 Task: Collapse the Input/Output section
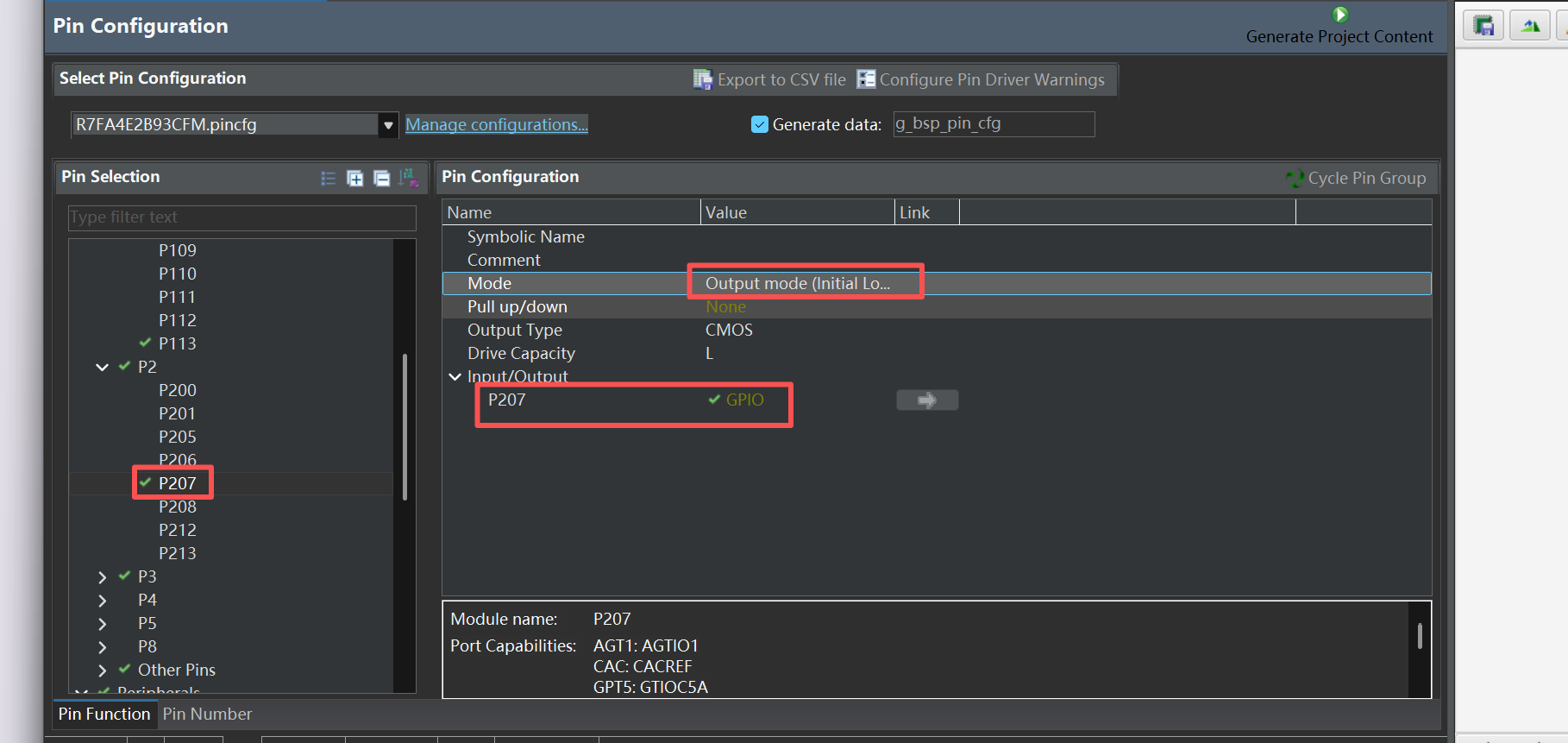[455, 376]
